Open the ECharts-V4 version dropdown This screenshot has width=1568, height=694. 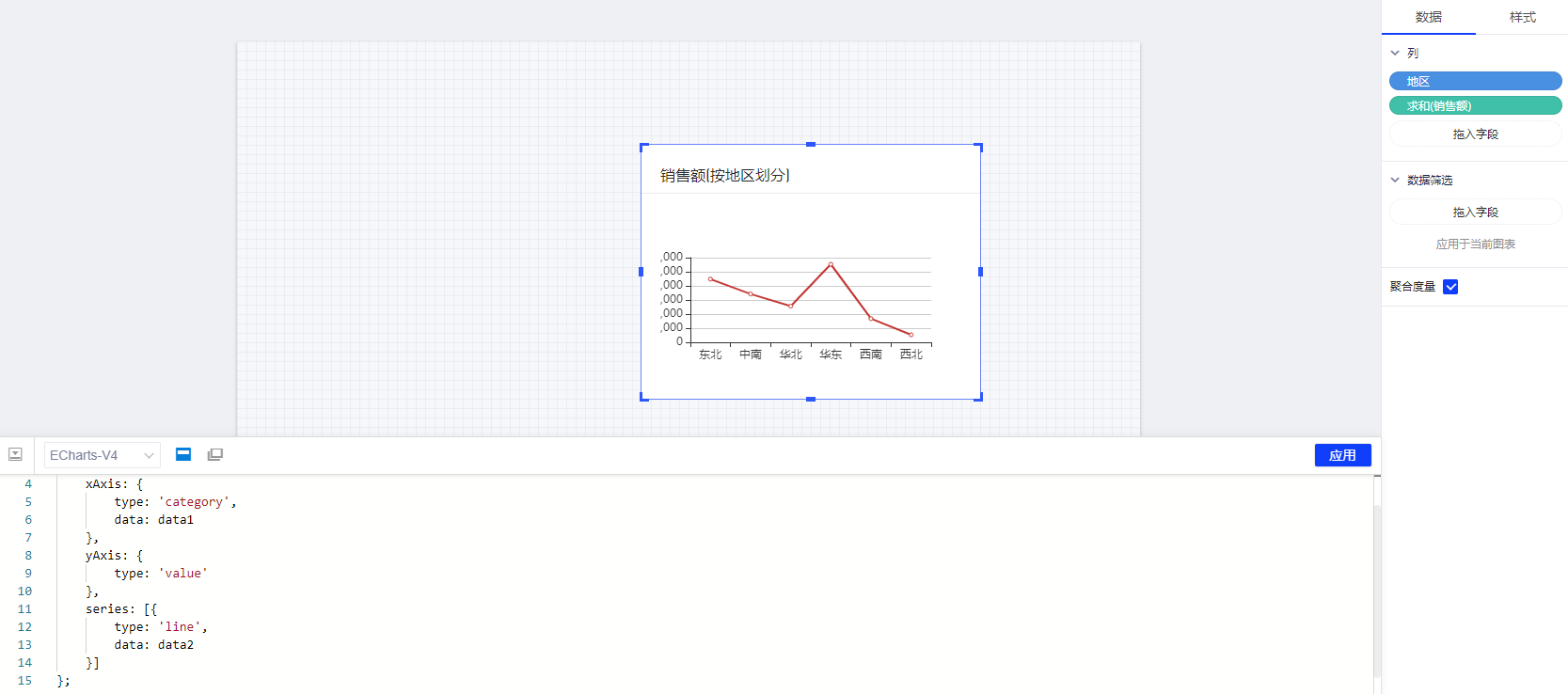click(x=102, y=455)
